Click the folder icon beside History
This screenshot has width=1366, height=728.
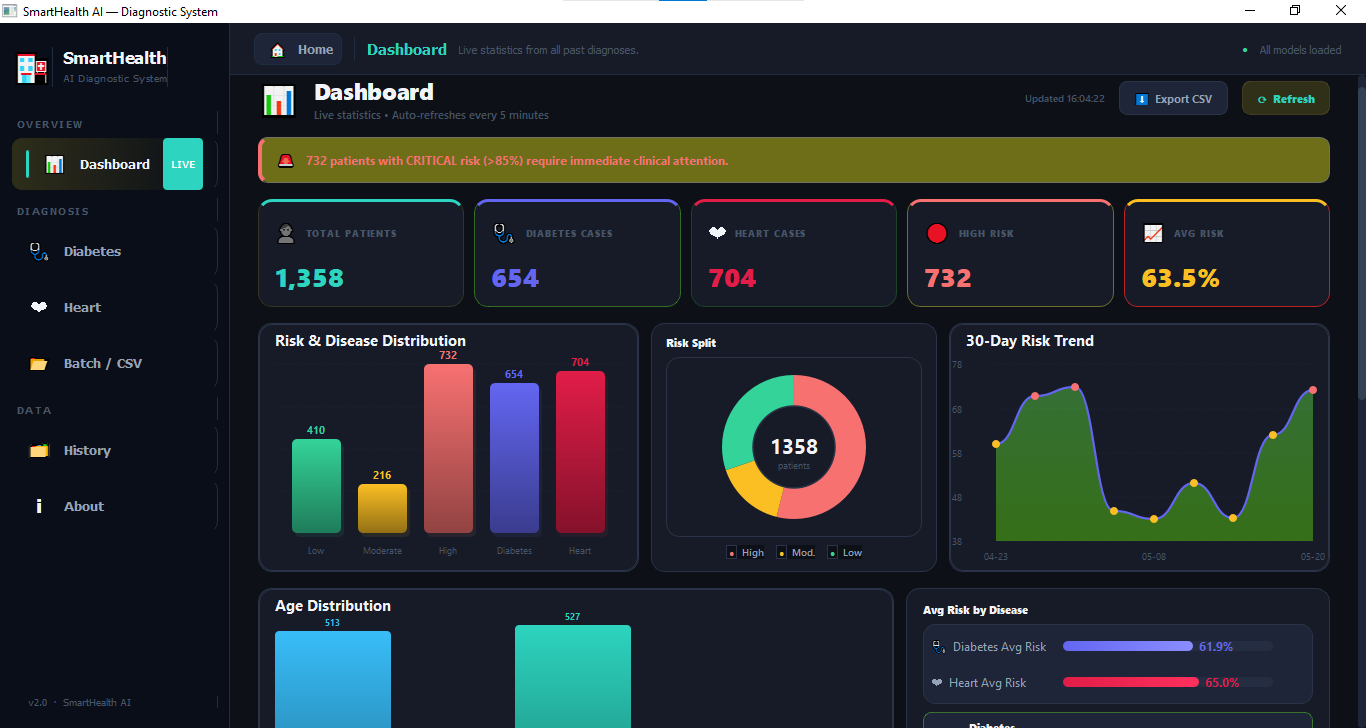coord(39,451)
